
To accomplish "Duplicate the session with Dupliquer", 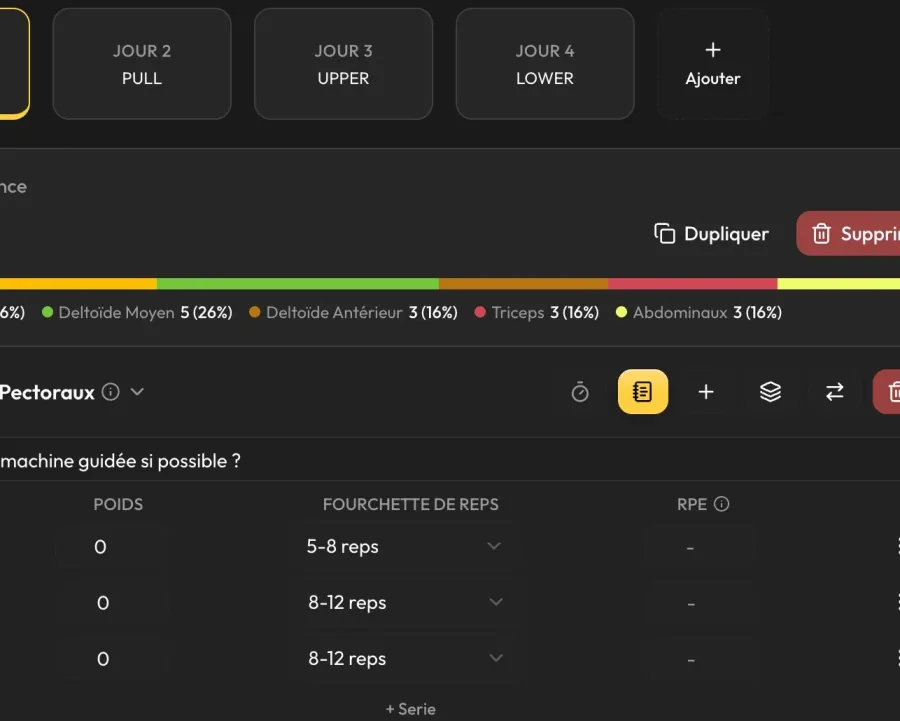I will pyautogui.click(x=712, y=234).
